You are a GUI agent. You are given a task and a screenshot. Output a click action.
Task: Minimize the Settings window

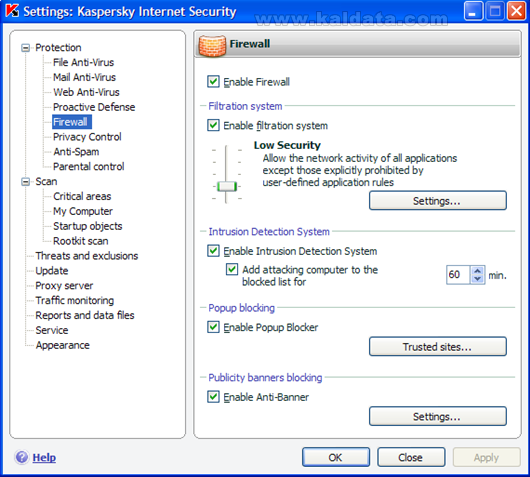473,11
